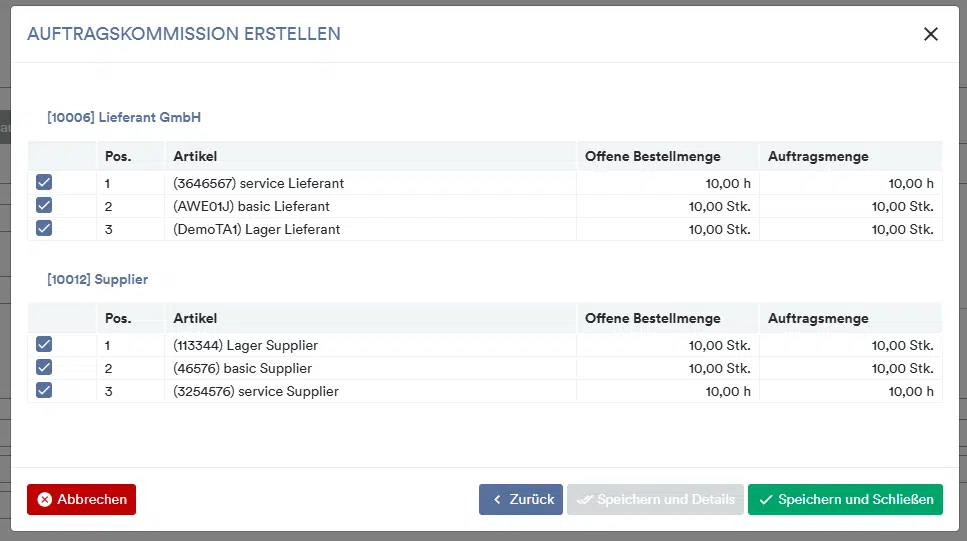Image resolution: width=967 pixels, height=541 pixels.
Task: Click the Abbrechen cancel button
Action: pyautogui.click(x=81, y=499)
